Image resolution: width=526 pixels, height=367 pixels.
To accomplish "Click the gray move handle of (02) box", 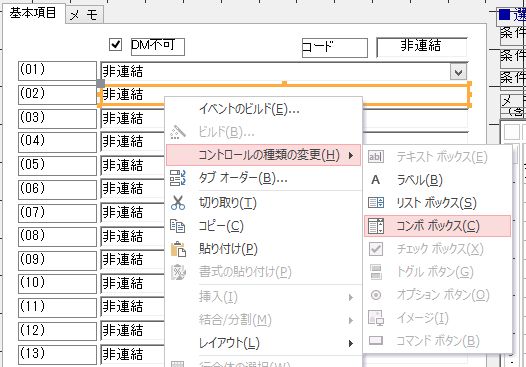I will [x=100, y=83].
